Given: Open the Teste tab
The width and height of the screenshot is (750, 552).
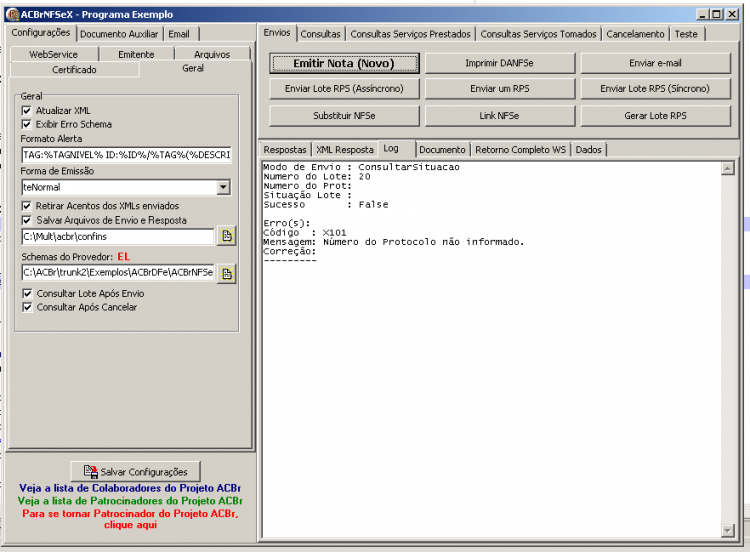Looking at the screenshot, I should tap(686, 34).
